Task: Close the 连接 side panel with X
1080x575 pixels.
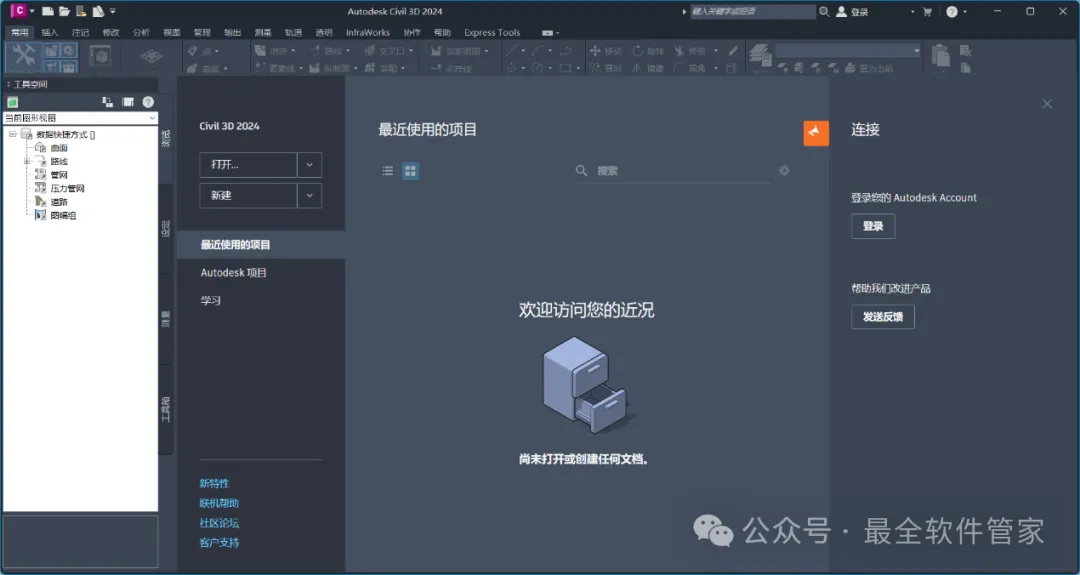Action: 1047,104
